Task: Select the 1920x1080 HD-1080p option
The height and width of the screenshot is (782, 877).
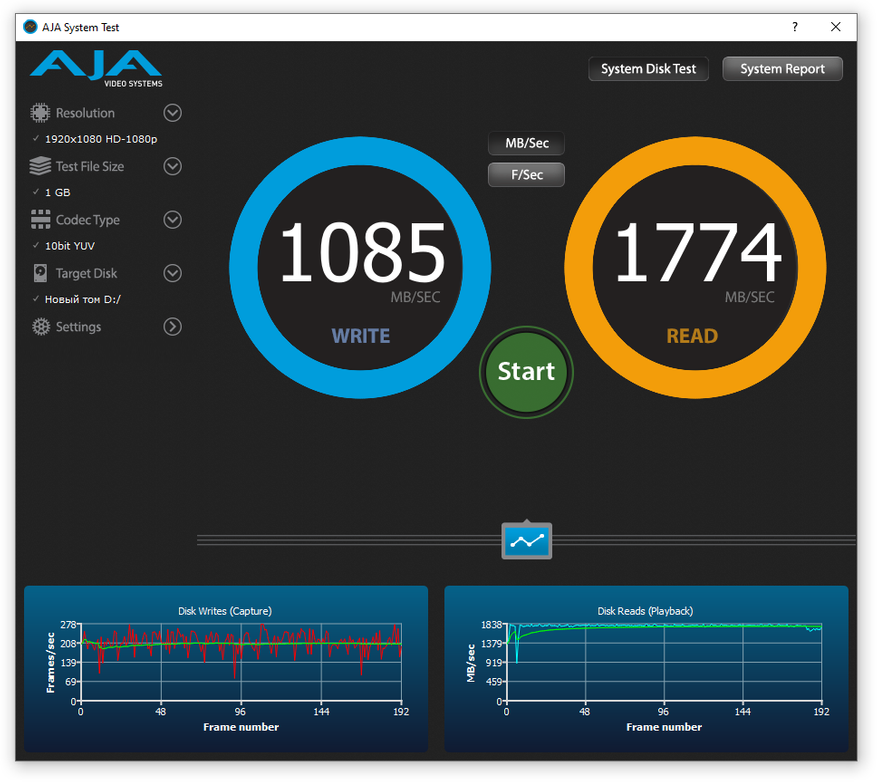Action: 100,139
